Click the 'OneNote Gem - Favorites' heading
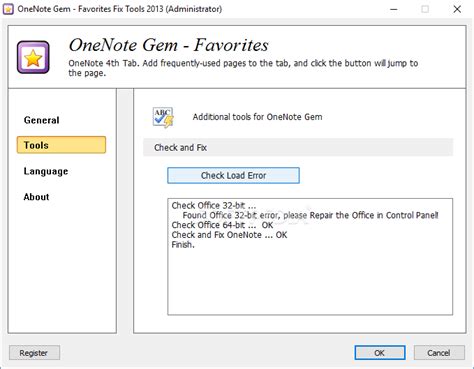474x369 pixels. pos(168,45)
